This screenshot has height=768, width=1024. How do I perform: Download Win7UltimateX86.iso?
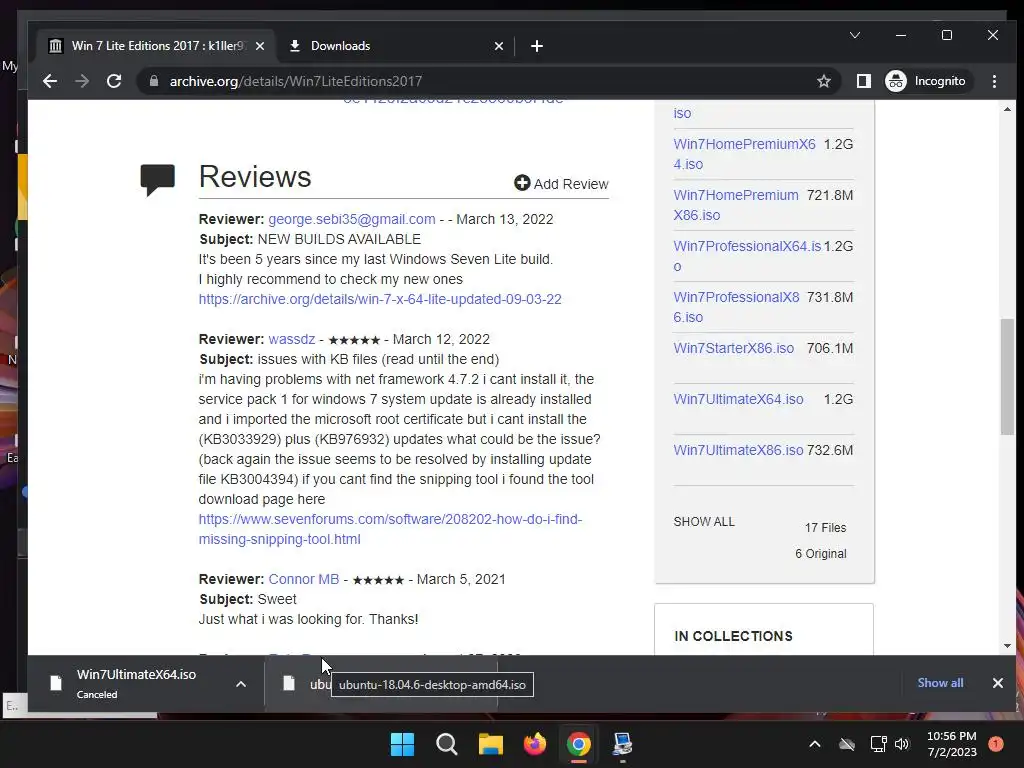pyautogui.click(x=739, y=450)
